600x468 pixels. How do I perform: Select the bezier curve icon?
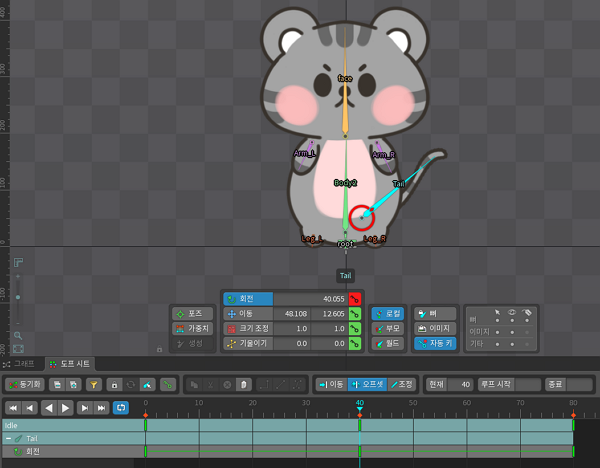(297, 385)
